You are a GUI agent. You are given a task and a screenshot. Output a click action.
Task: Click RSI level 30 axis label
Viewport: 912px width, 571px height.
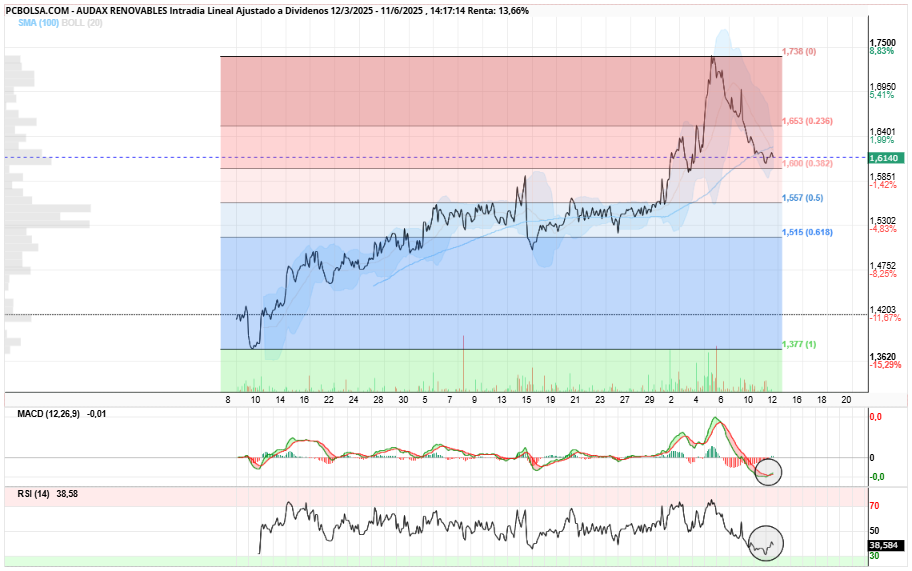(x=874, y=556)
